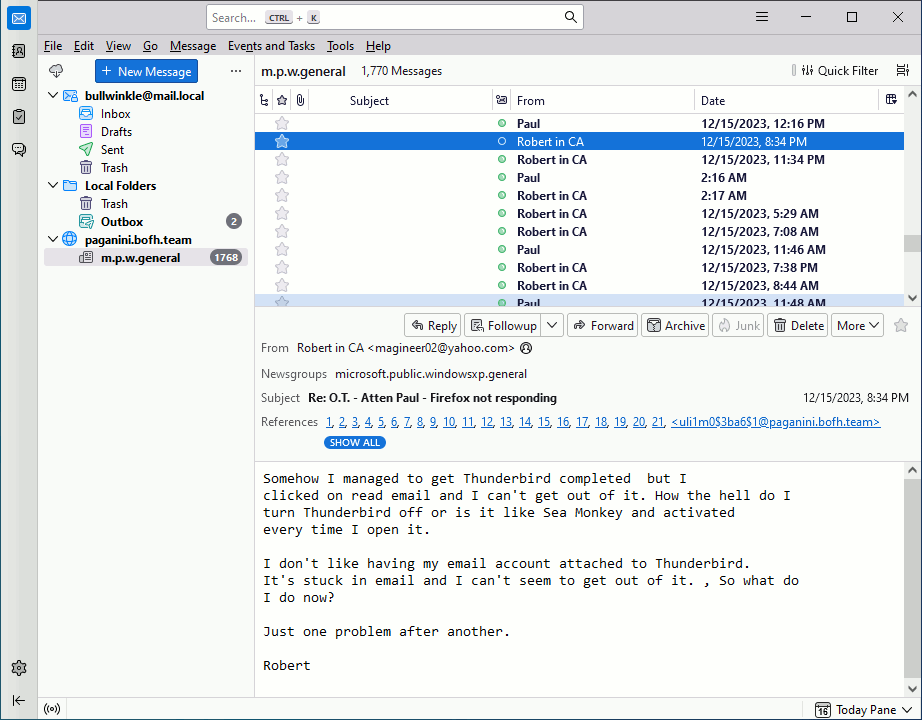The image size is (922, 720).
Task: Open the application hamburger menu
Action: (x=761, y=17)
